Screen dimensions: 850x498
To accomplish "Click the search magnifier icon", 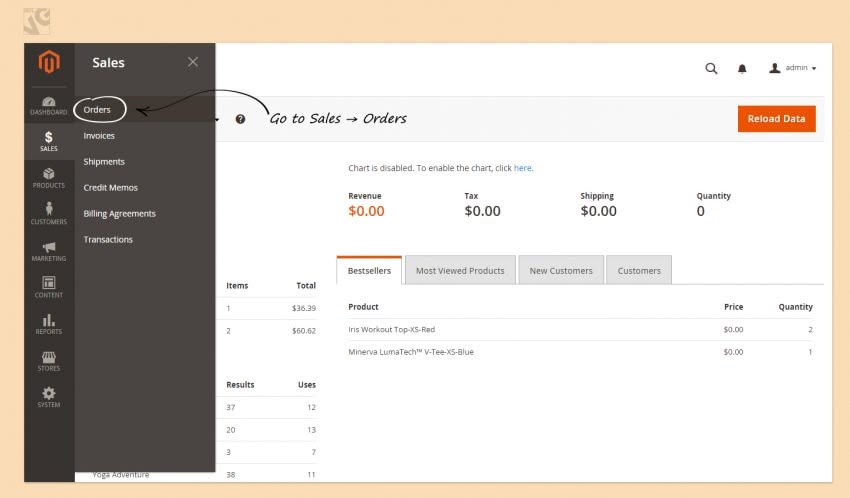I will (x=711, y=68).
